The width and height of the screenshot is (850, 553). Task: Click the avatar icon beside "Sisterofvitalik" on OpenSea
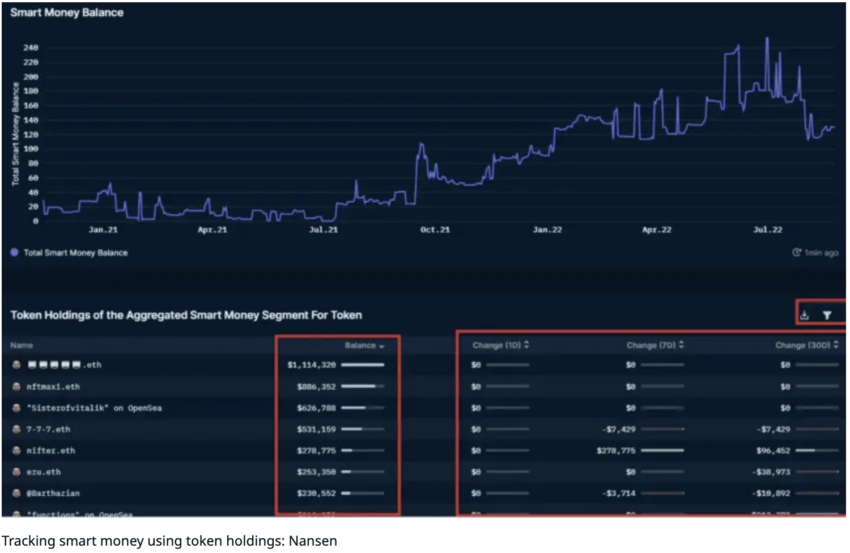click(16, 408)
